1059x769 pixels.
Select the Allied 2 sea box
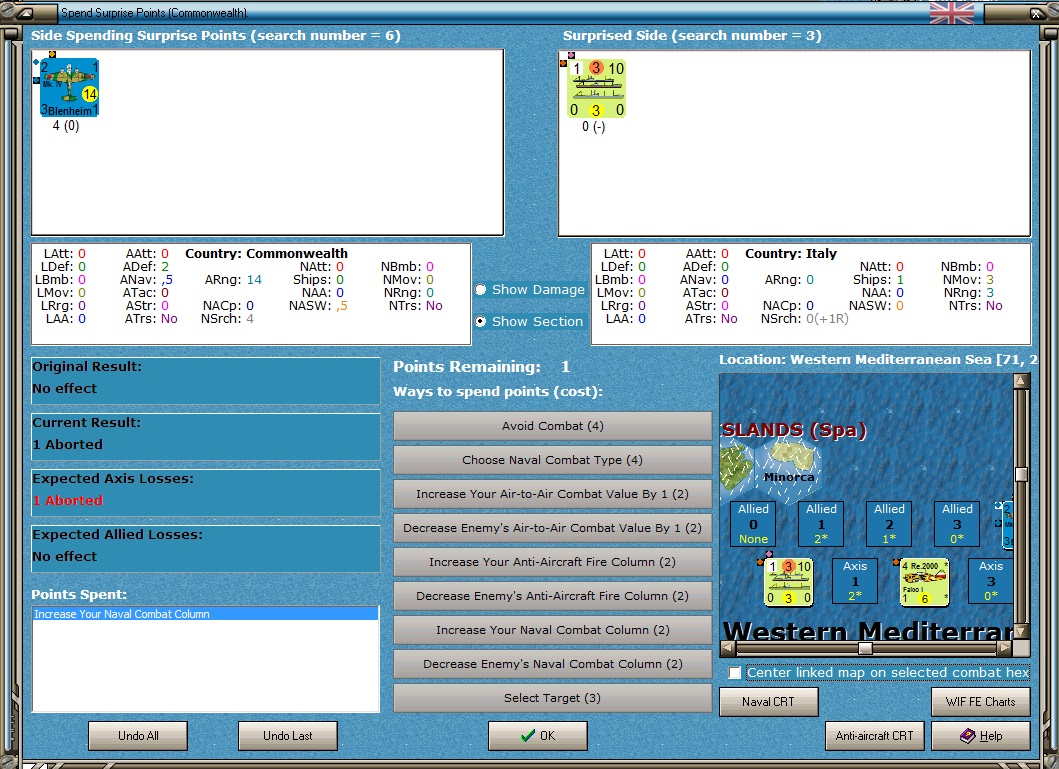coord(889,524)
